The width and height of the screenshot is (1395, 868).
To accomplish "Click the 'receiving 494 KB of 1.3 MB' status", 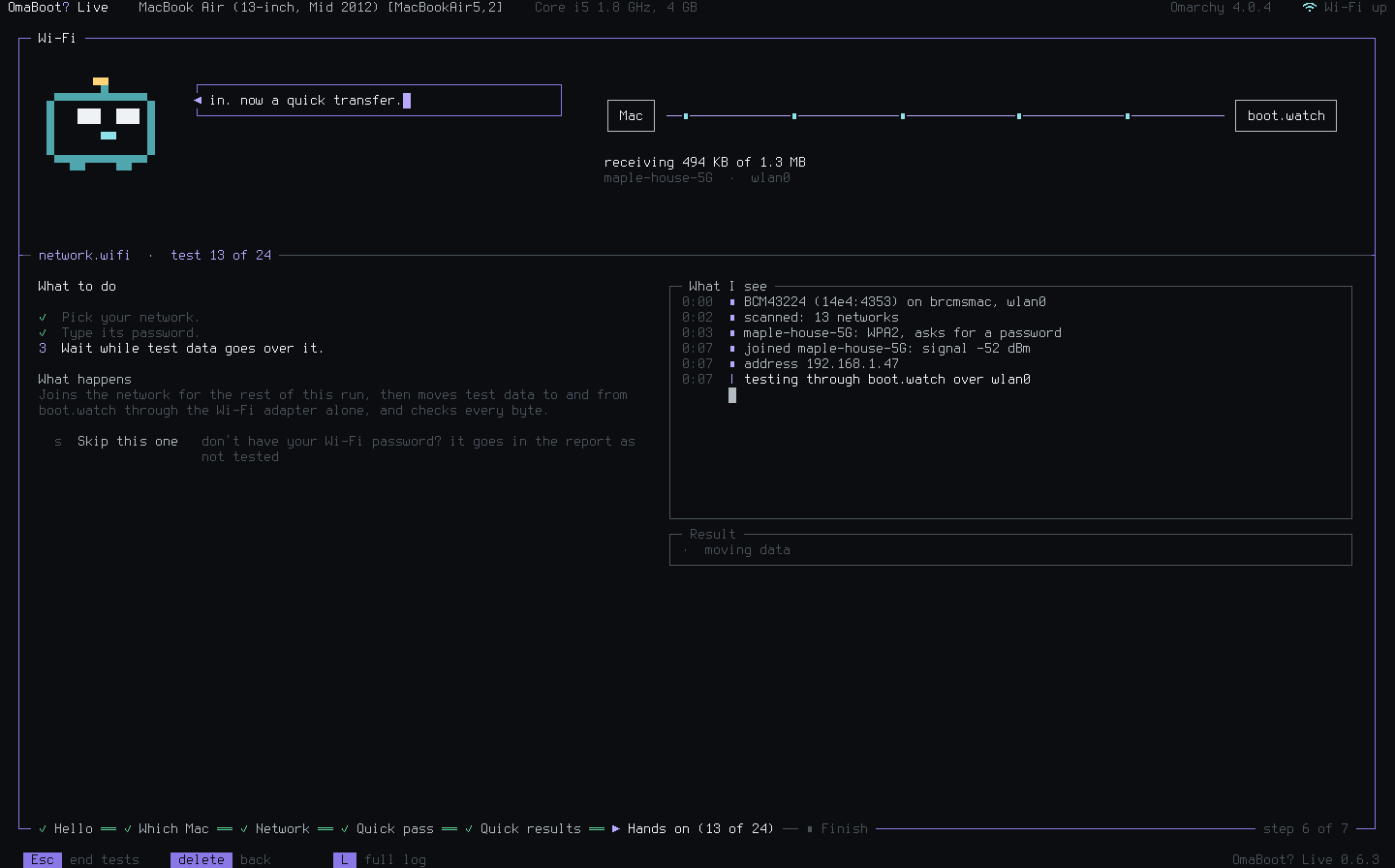I will tap(705, 163).
